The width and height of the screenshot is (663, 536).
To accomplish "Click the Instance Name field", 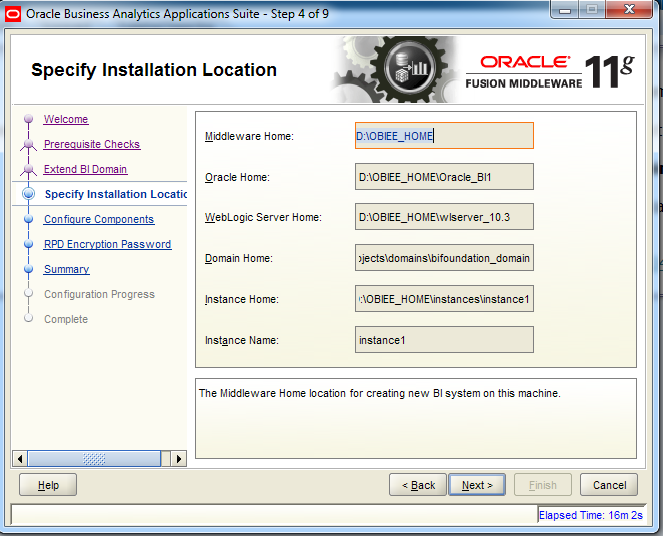I will [444, 339].
